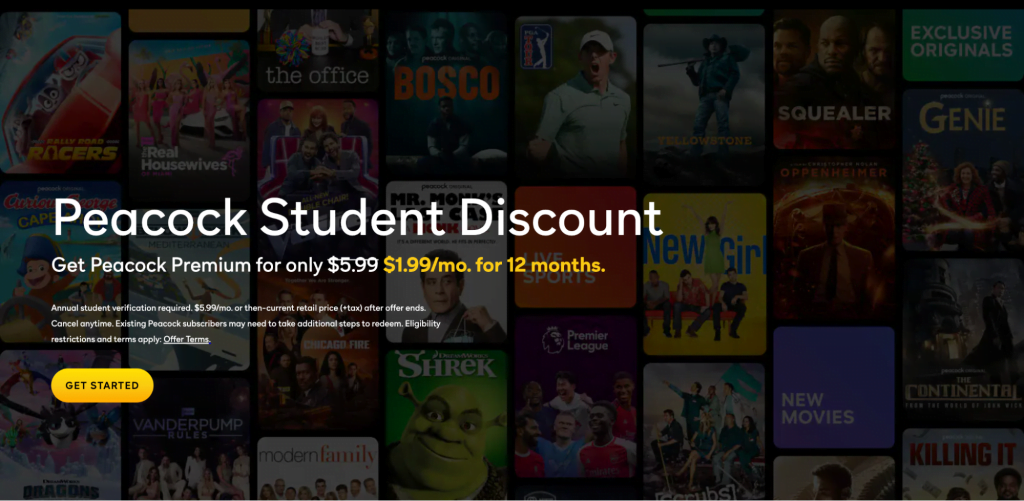
Task: Click The Continental poster
Action: click(x=962, y=340)
